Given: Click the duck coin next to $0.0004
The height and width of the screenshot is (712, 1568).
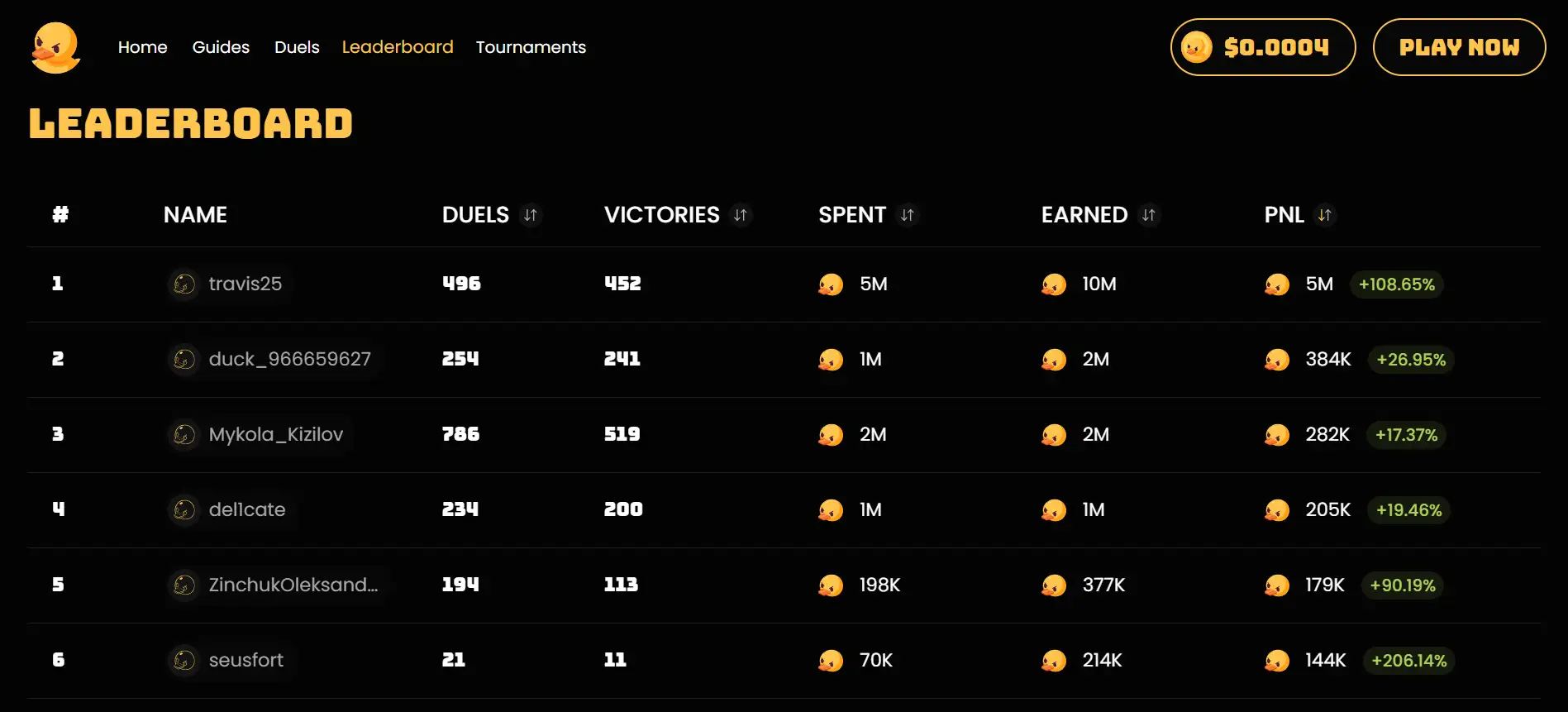Looking at the screenshot, I should pyautogui.click(x=1196, y=48).
